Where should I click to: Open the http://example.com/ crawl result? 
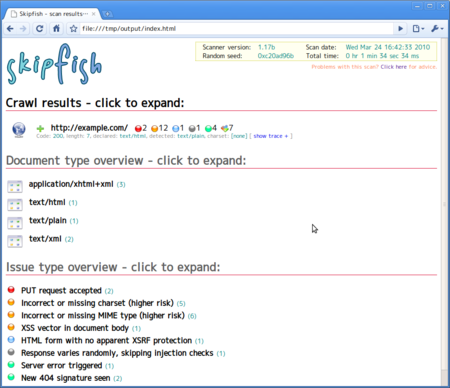(89, 128)
